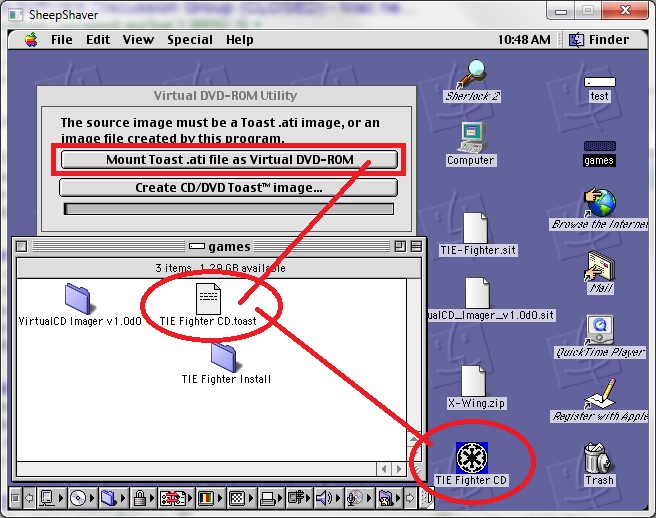
Task: Collapse the games window with windowshade box
Action: click(416, 246)
